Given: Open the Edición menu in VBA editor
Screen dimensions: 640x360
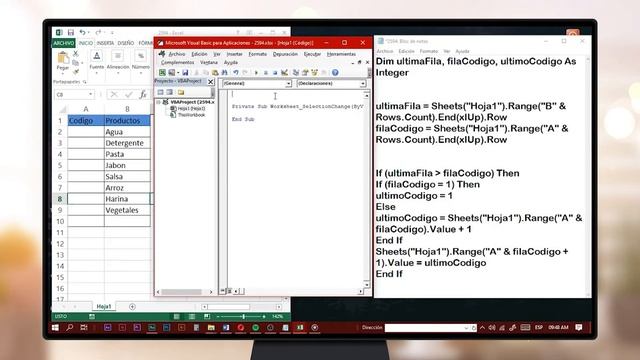Looking at the screenshot, I should pyautogui.click(x=199, y=54).
